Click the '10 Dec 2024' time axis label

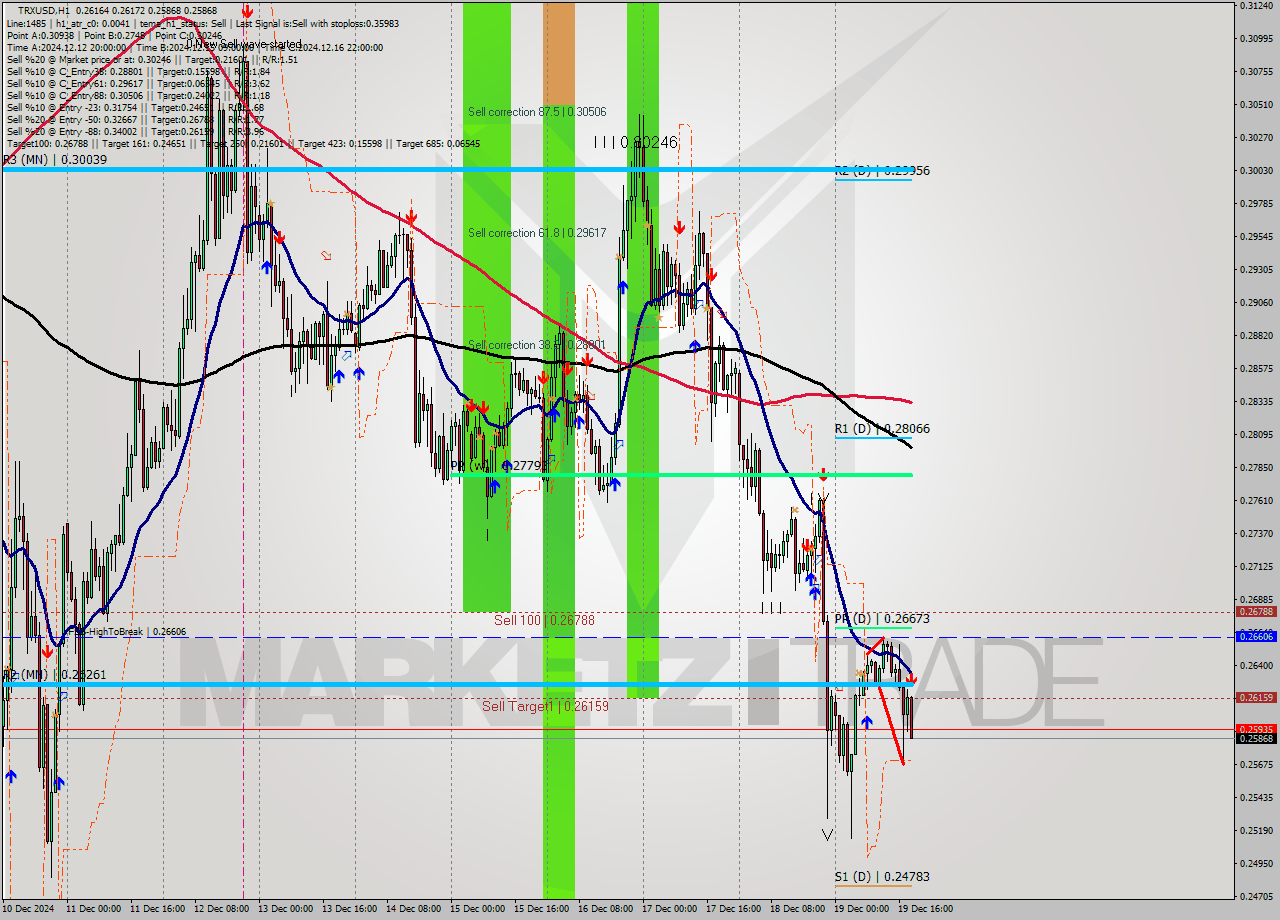point(30,909)
